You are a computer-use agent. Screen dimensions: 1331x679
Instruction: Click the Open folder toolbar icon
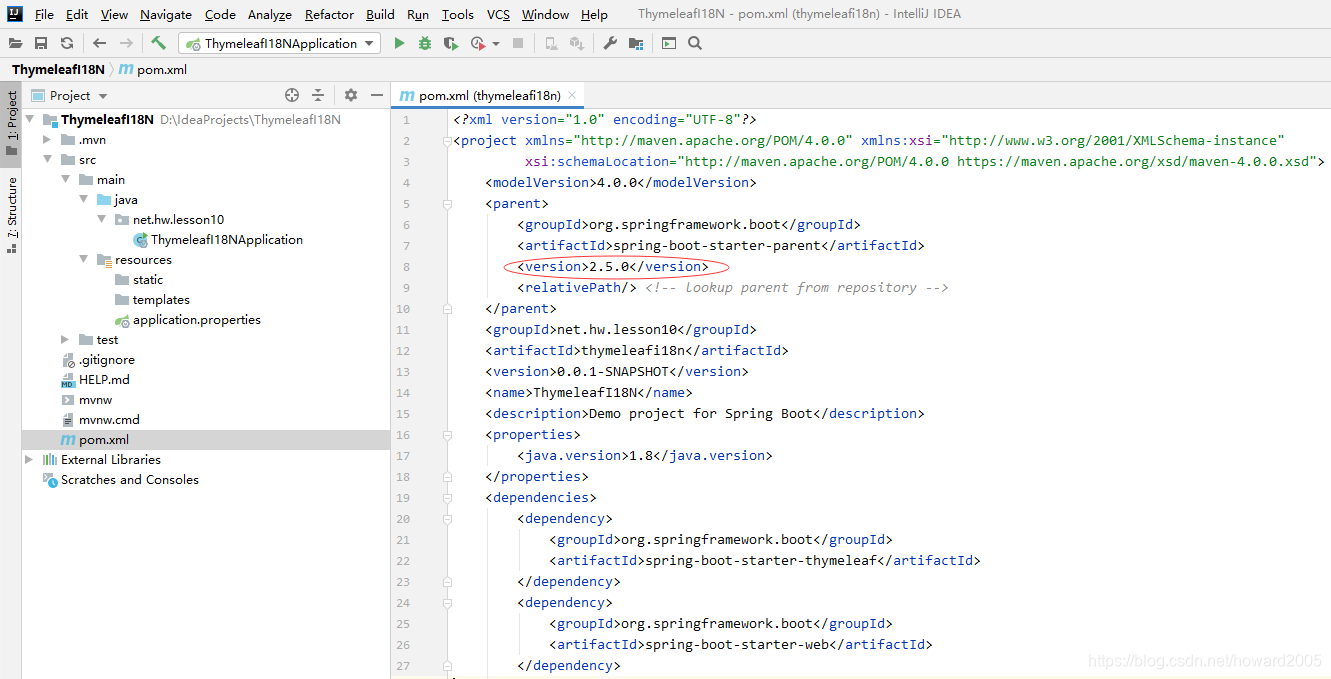[x=15, y=43]
